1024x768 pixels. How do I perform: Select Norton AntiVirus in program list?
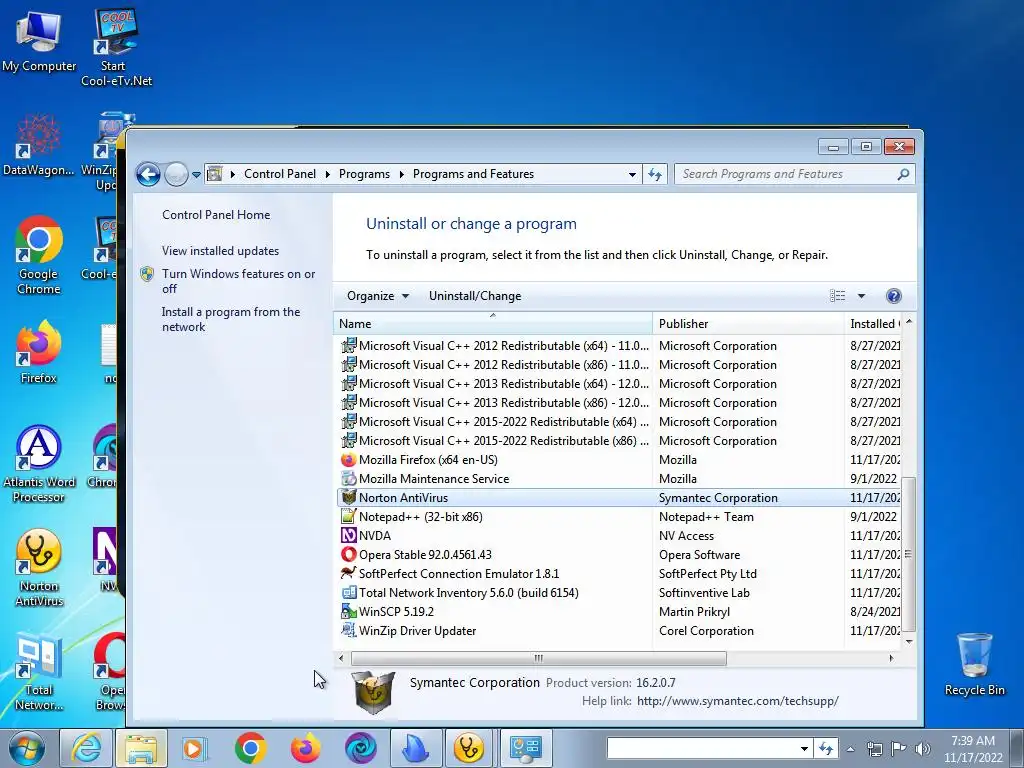pos(618,498)
